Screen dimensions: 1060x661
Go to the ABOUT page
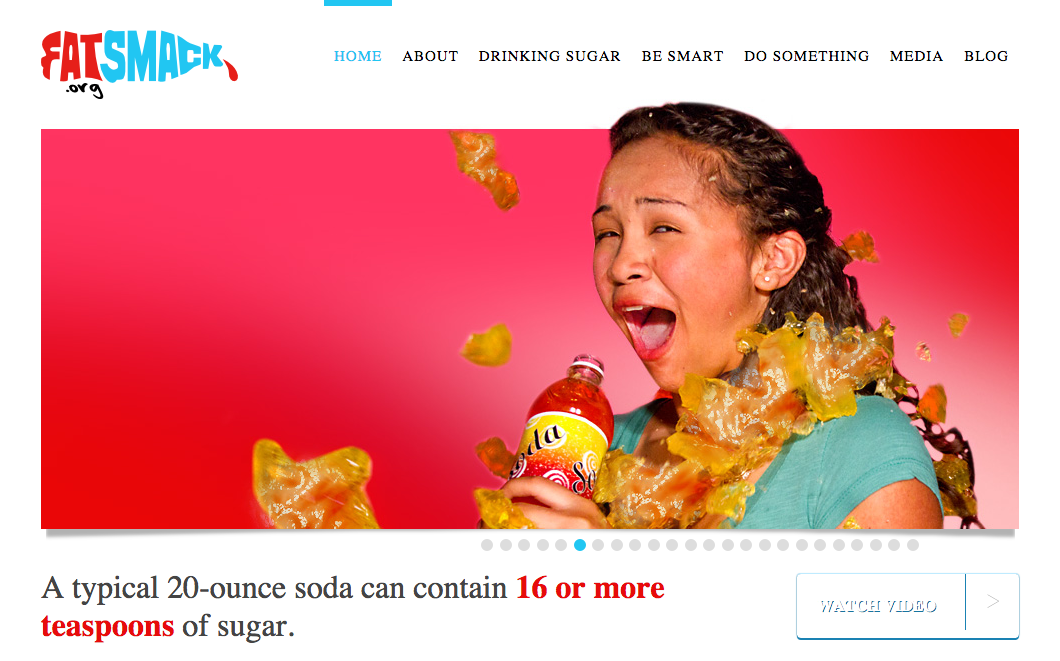pos(430,56)
